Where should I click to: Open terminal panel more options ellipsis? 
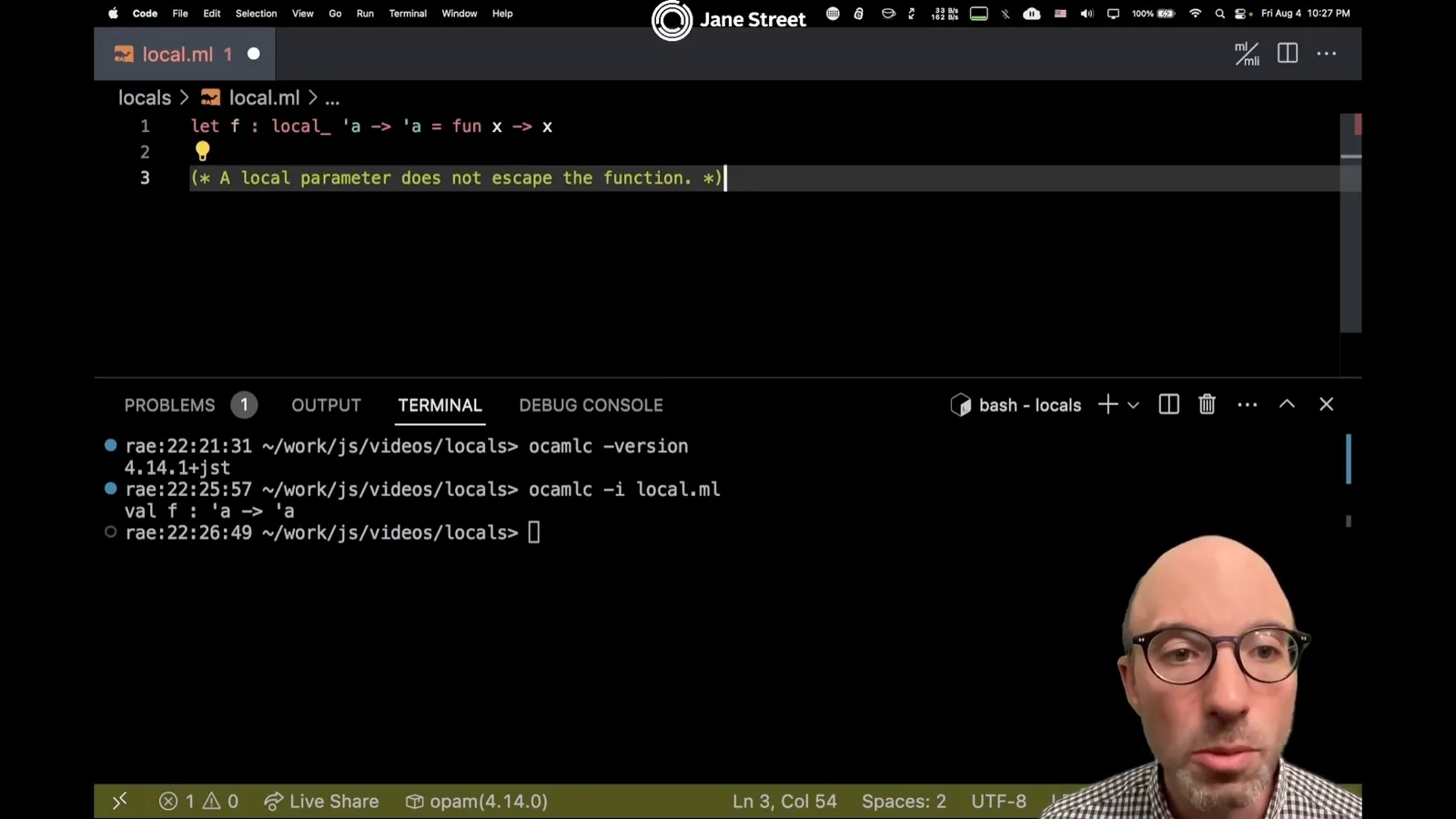[1248, 405]
